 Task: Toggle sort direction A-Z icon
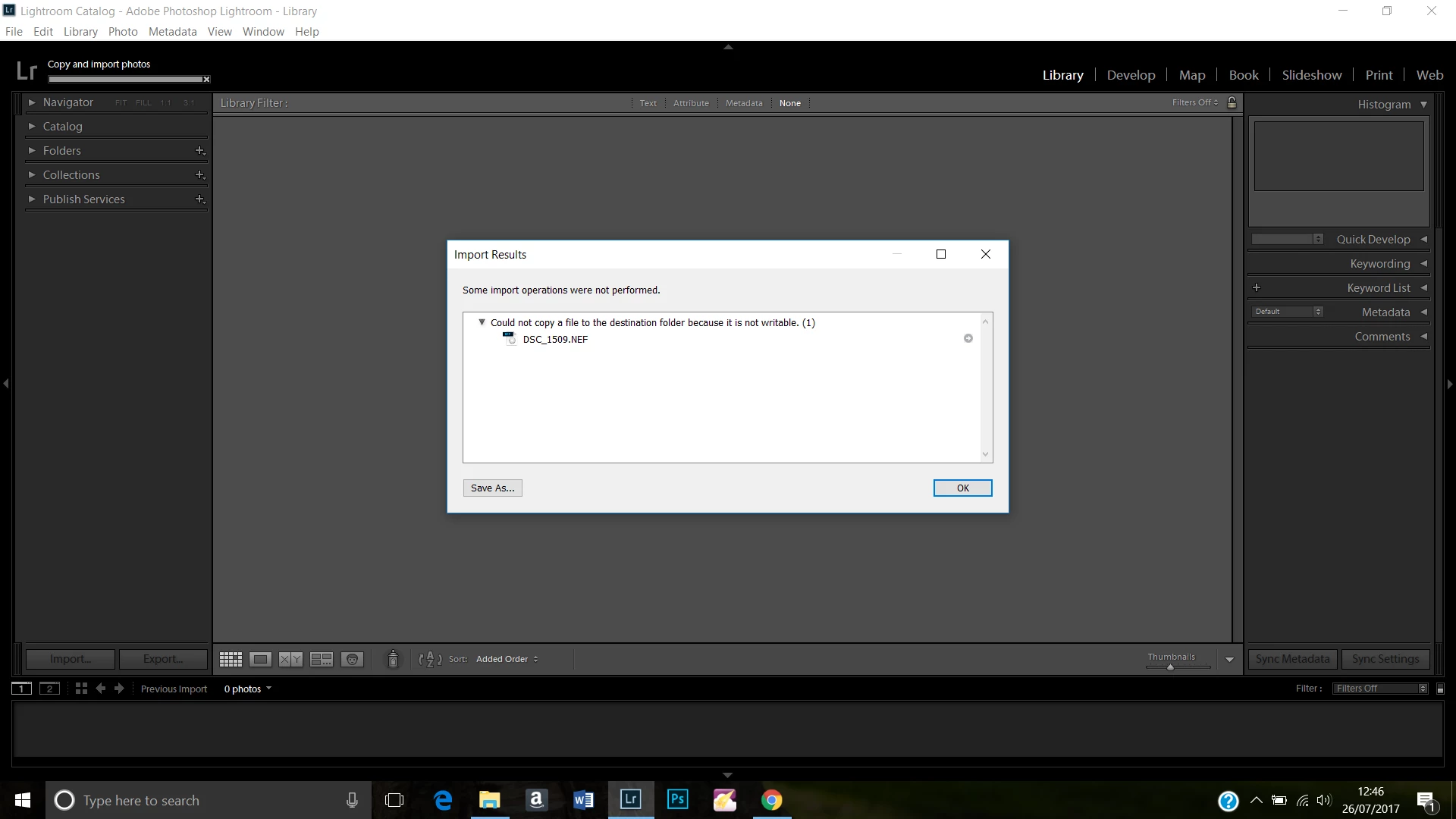click(430, 659)
